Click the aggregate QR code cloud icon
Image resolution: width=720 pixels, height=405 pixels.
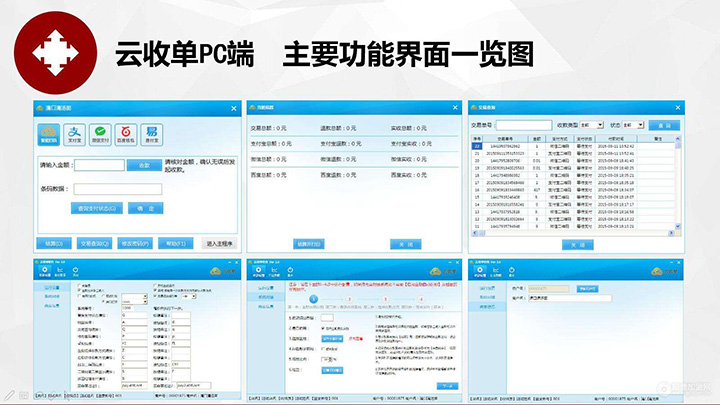pyautogui.click(x=49, y=133)
